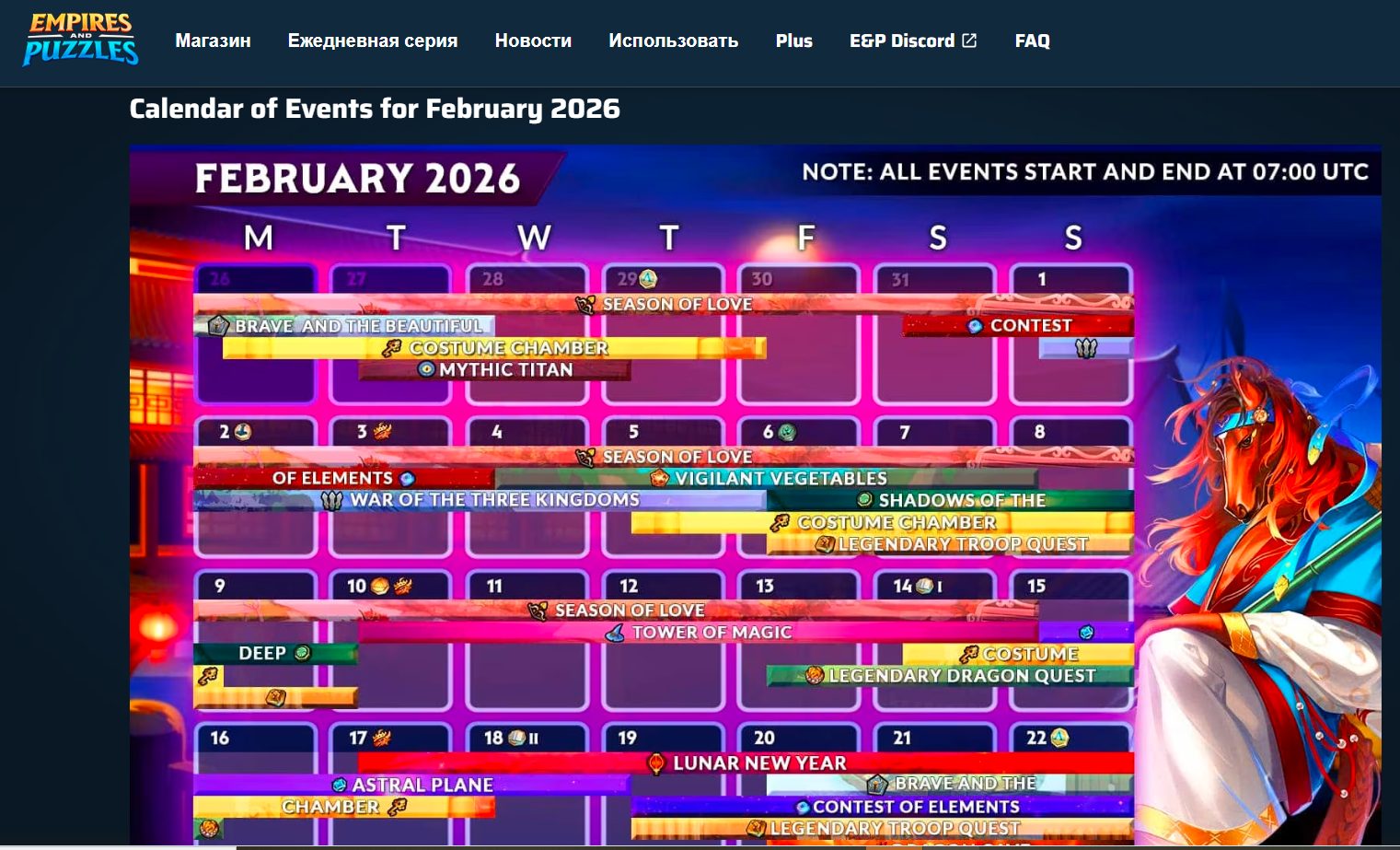Click the F weekday column header
Viewport: 1400px width, 850px height.
click(x=805, y=238)
